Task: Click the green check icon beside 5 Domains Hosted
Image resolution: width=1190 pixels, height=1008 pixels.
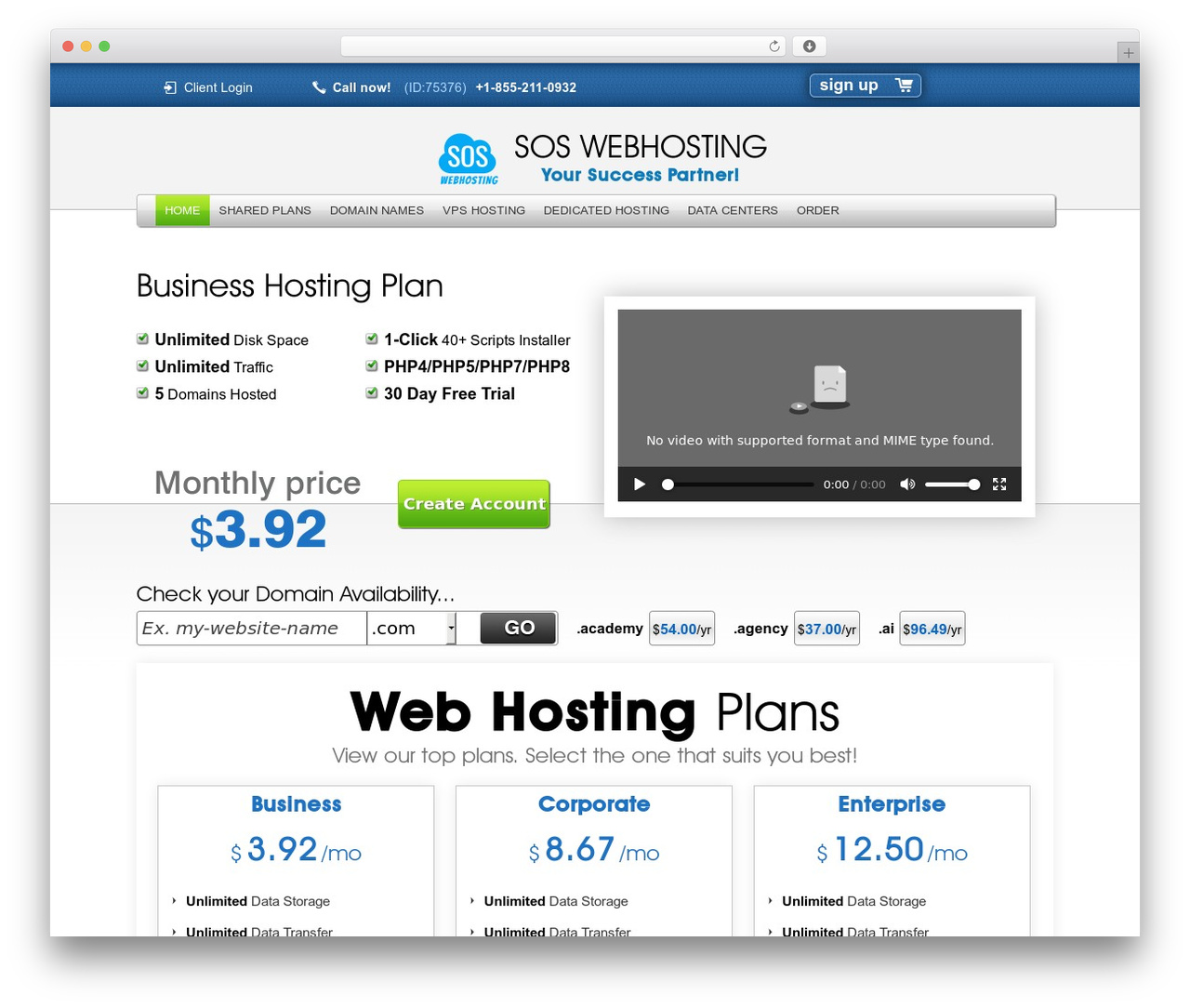Action: click(142, 393)
